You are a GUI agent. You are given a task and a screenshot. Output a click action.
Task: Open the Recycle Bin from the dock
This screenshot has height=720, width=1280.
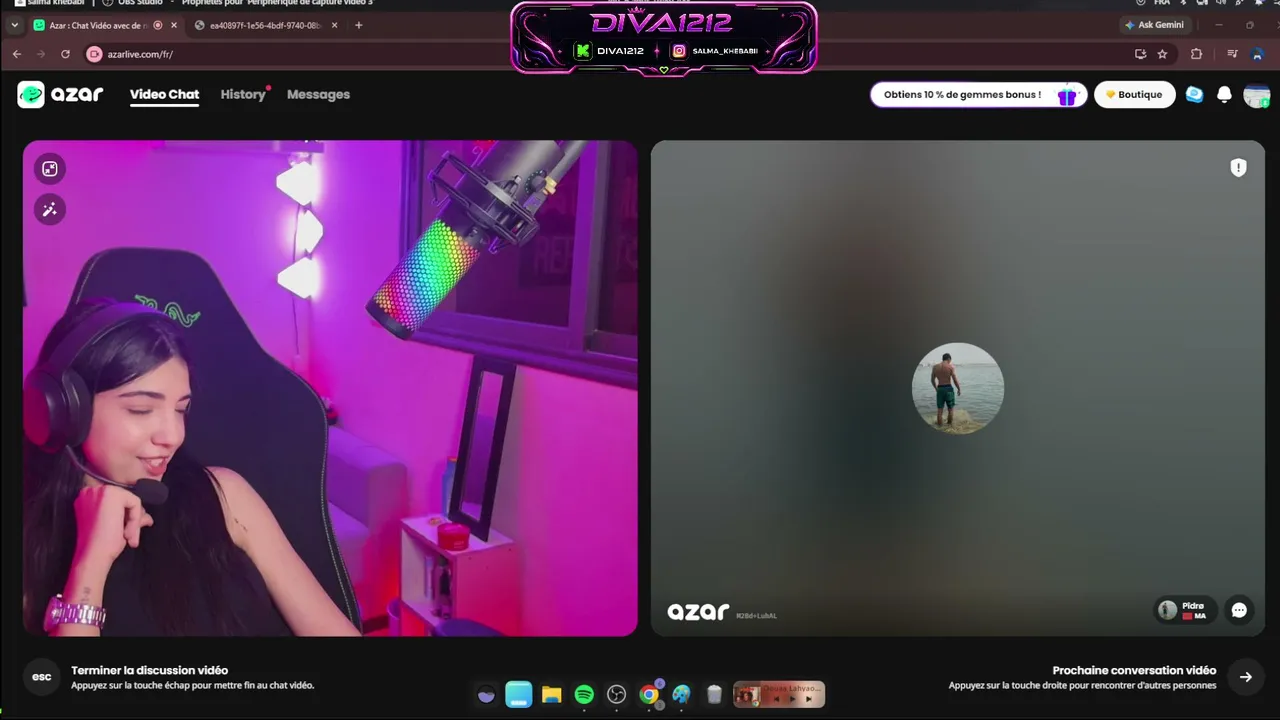(714, 695)
